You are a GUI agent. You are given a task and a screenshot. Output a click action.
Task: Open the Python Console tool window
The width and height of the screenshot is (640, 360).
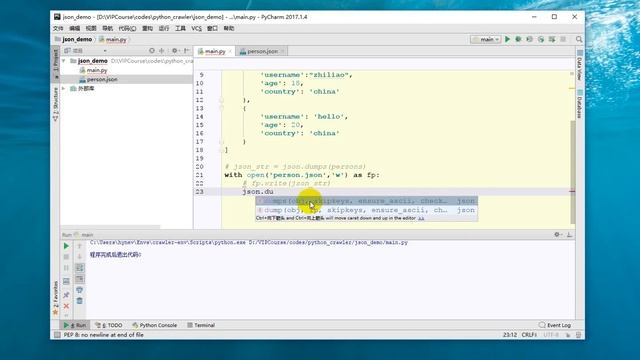(x=155, y=325)
